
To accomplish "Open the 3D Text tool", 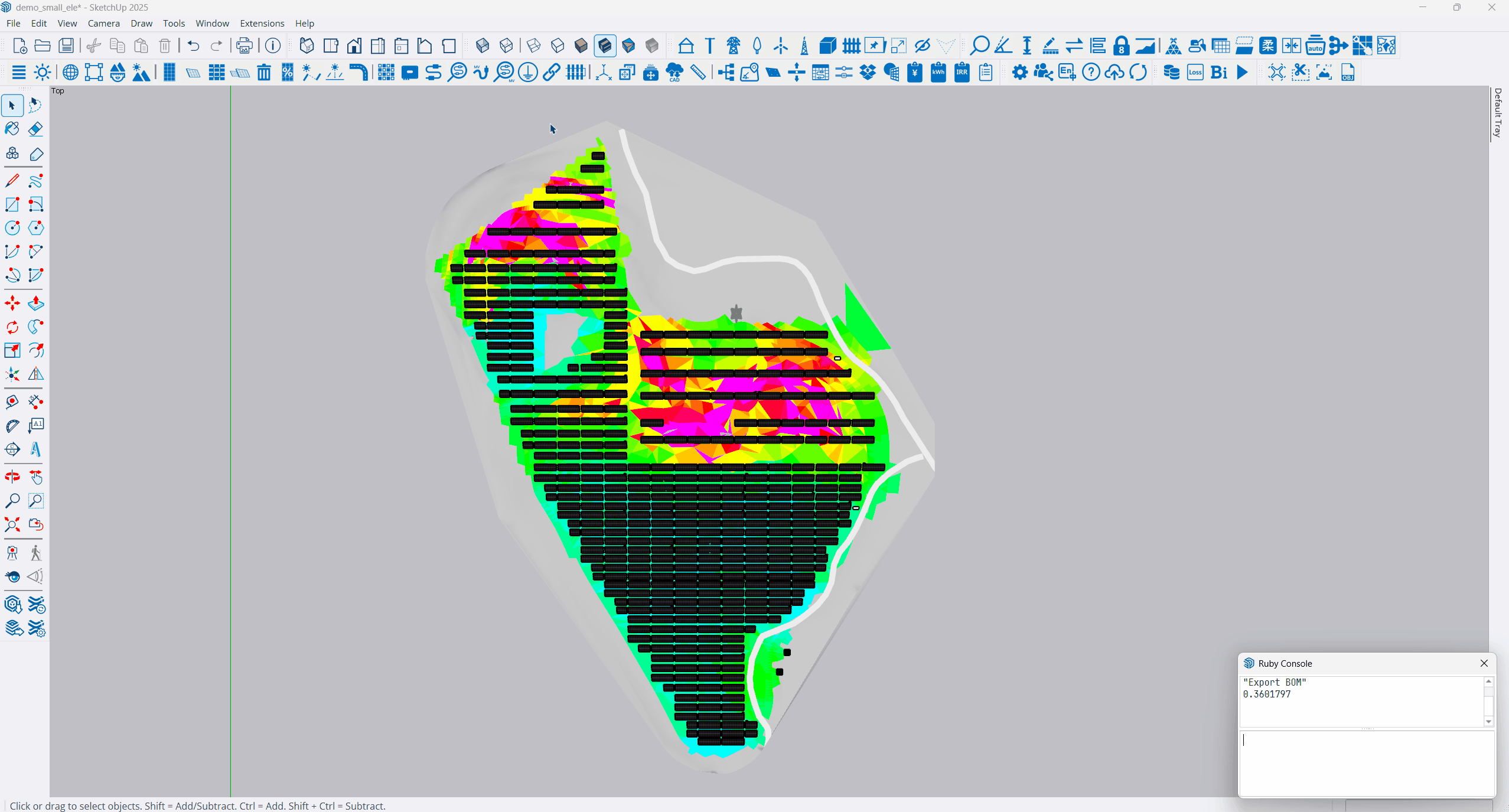I will point(35,449).
